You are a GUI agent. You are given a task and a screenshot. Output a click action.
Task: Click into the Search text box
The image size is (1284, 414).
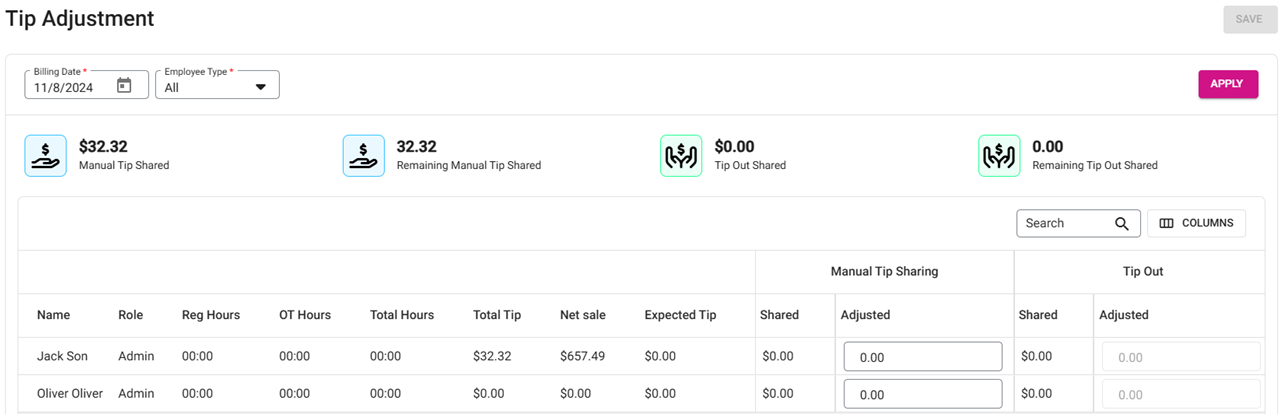click(1065, 223)
